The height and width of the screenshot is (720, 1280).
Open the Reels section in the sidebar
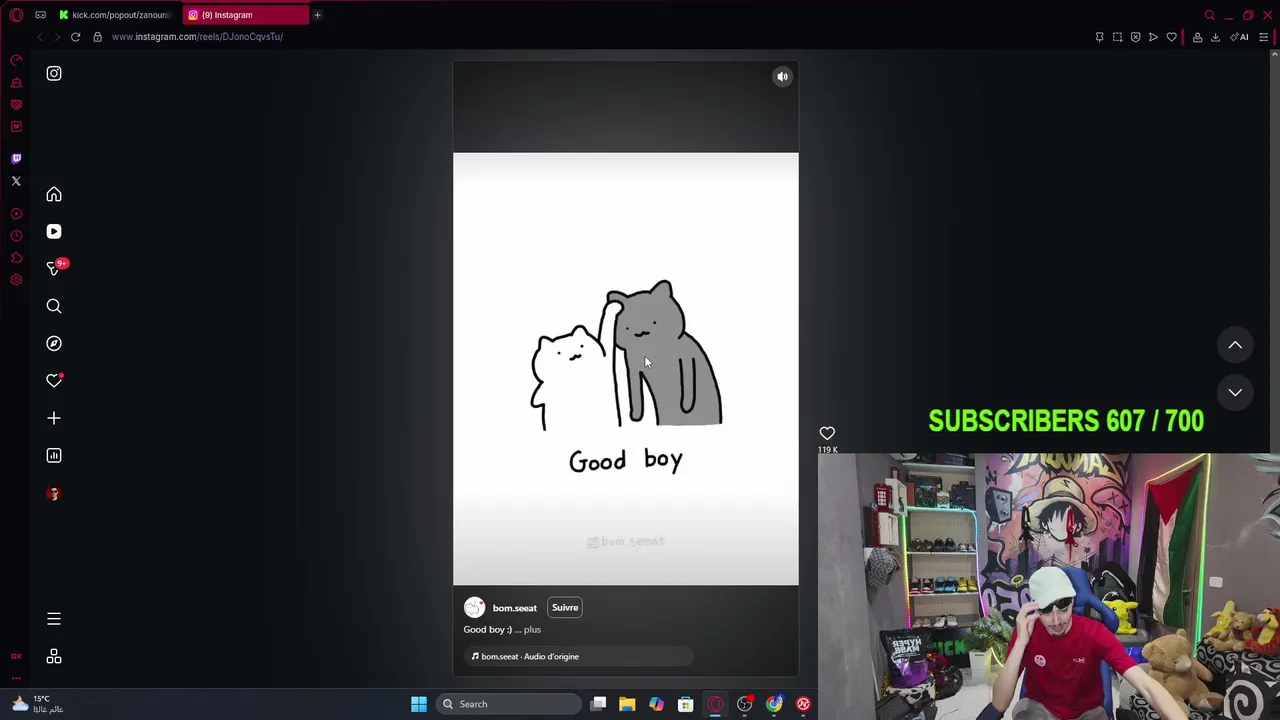[54, 231]
